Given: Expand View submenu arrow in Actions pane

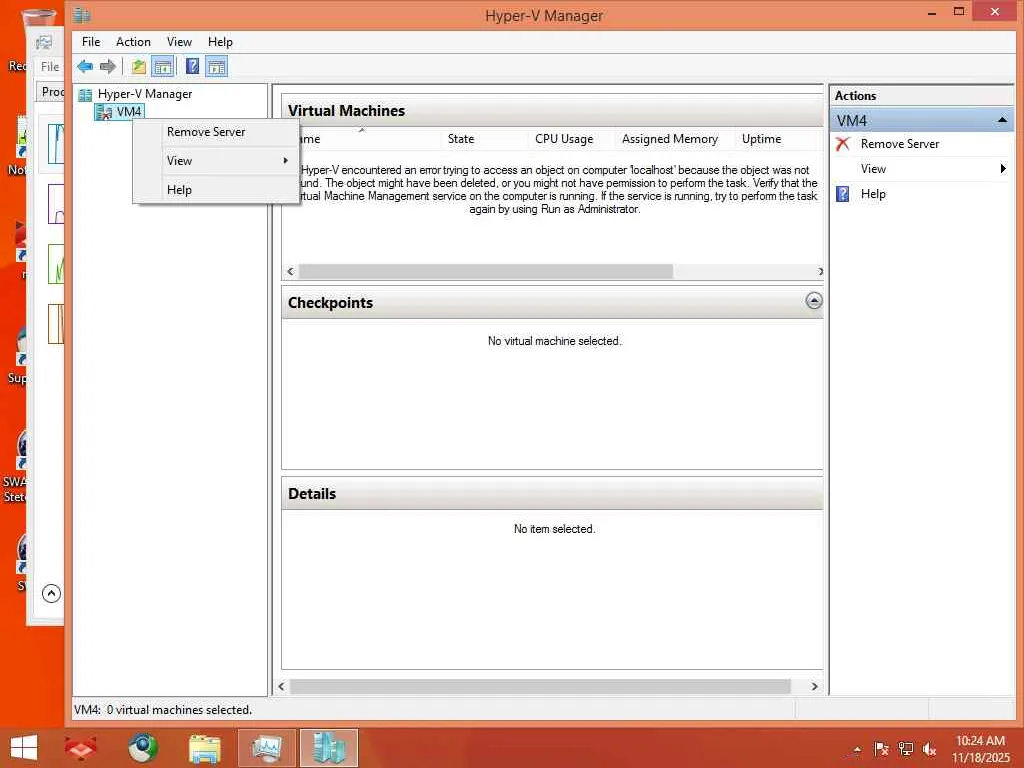Looking at the screenshot, I should (1003, 168).
